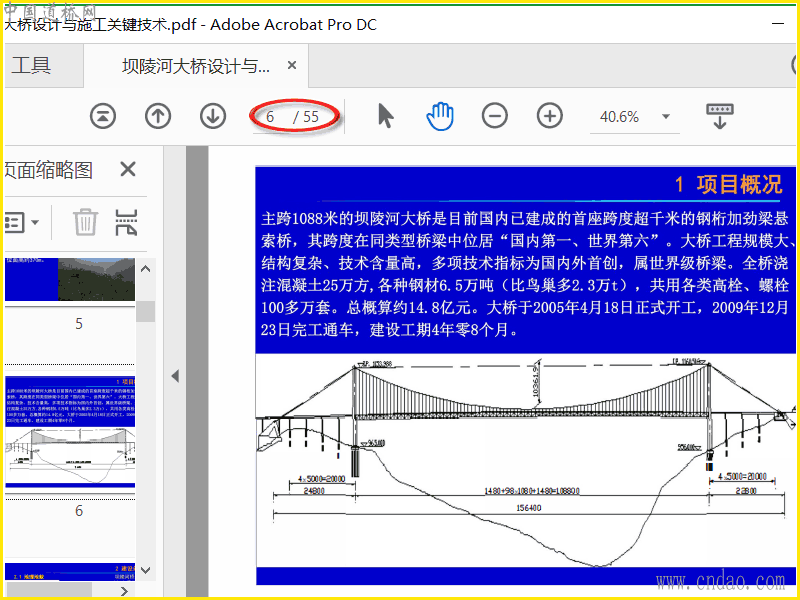The image size is (800, 600).
Task: Select page 7 thumbnail at bottom
Action: (70, 572)
